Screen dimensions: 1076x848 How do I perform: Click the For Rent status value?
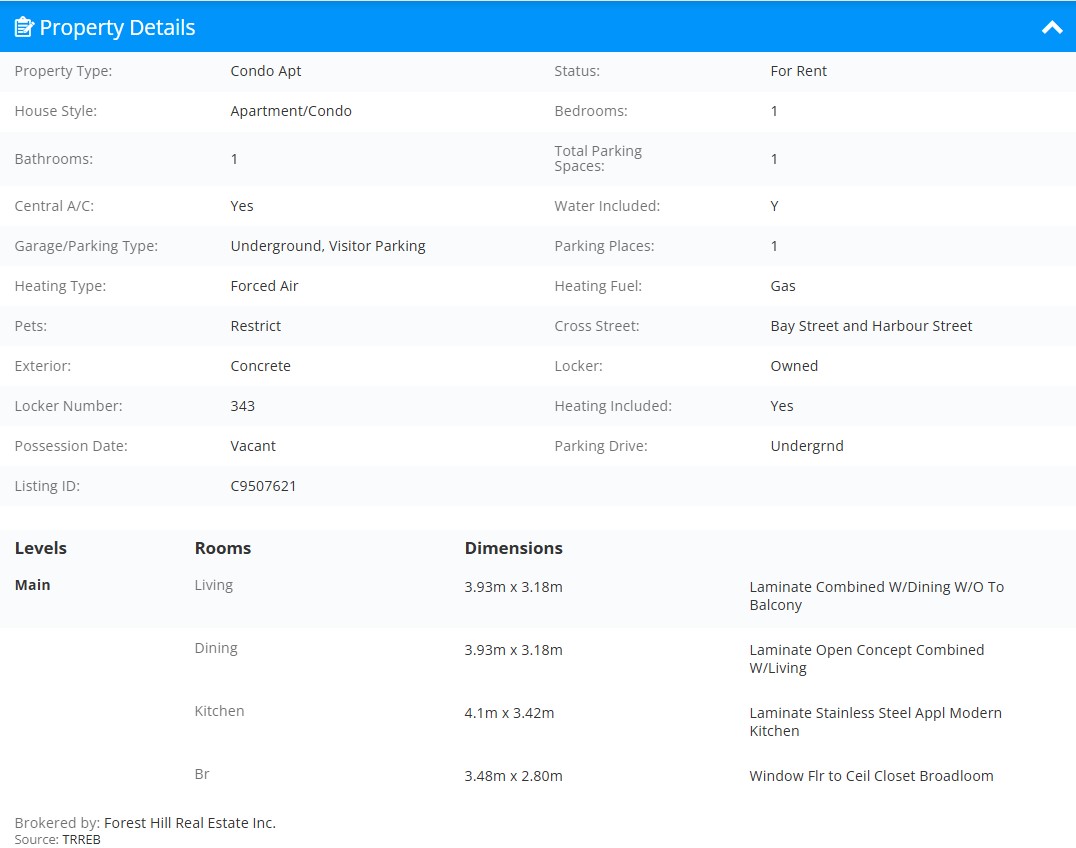click(798, 71)
